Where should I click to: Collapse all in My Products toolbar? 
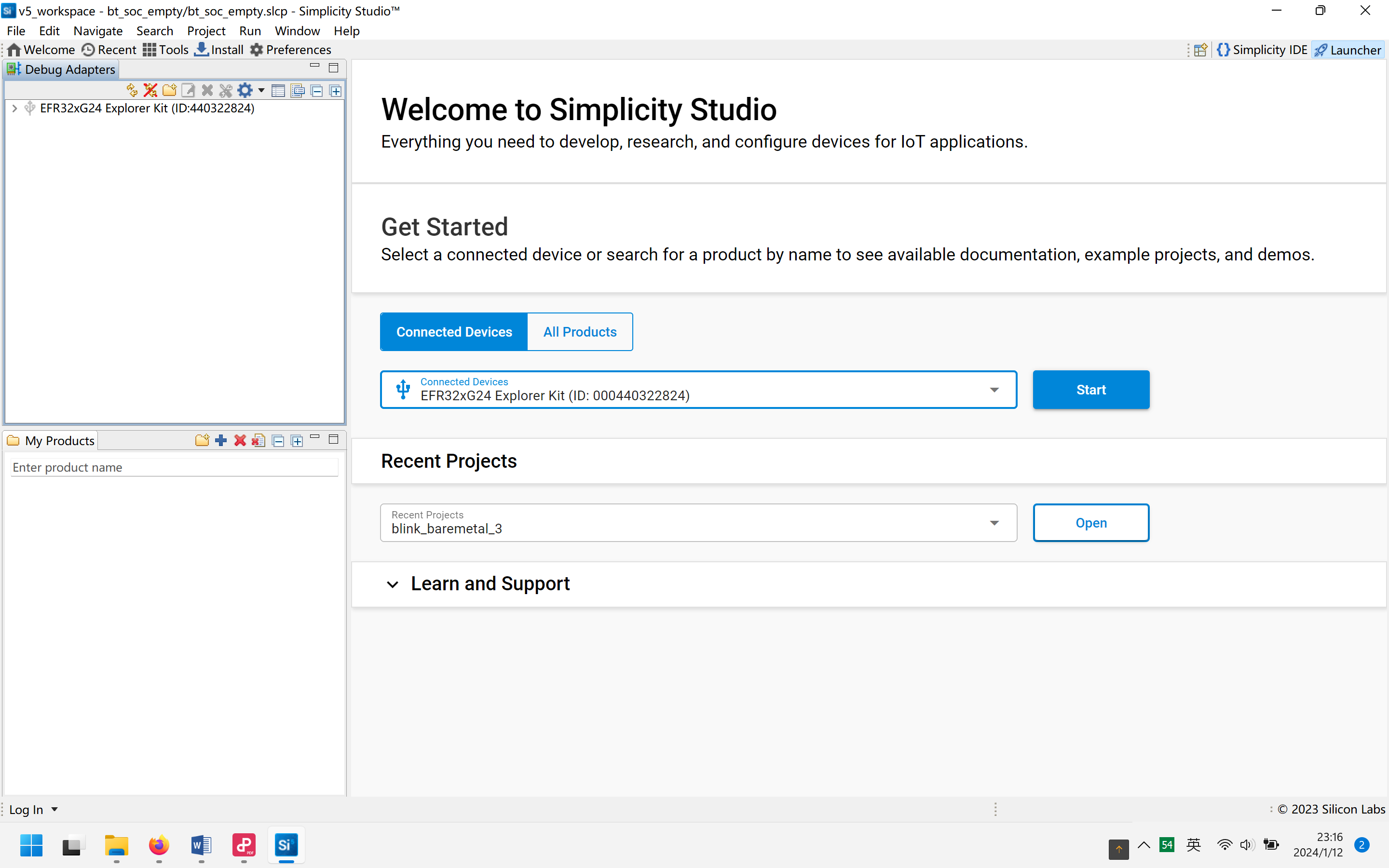(278, 441)
